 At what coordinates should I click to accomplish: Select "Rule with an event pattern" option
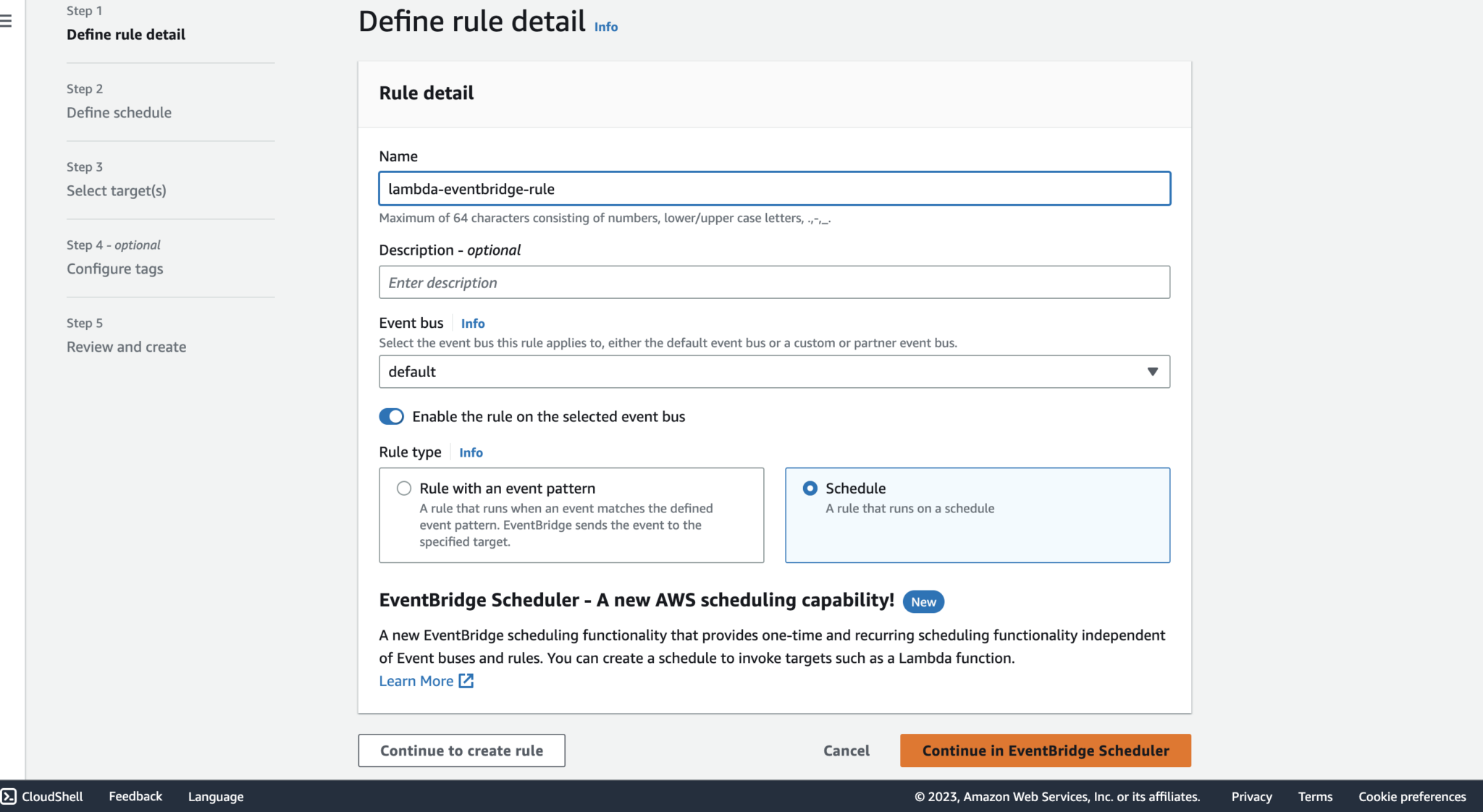pyautogui.click(x=403, y=489)
